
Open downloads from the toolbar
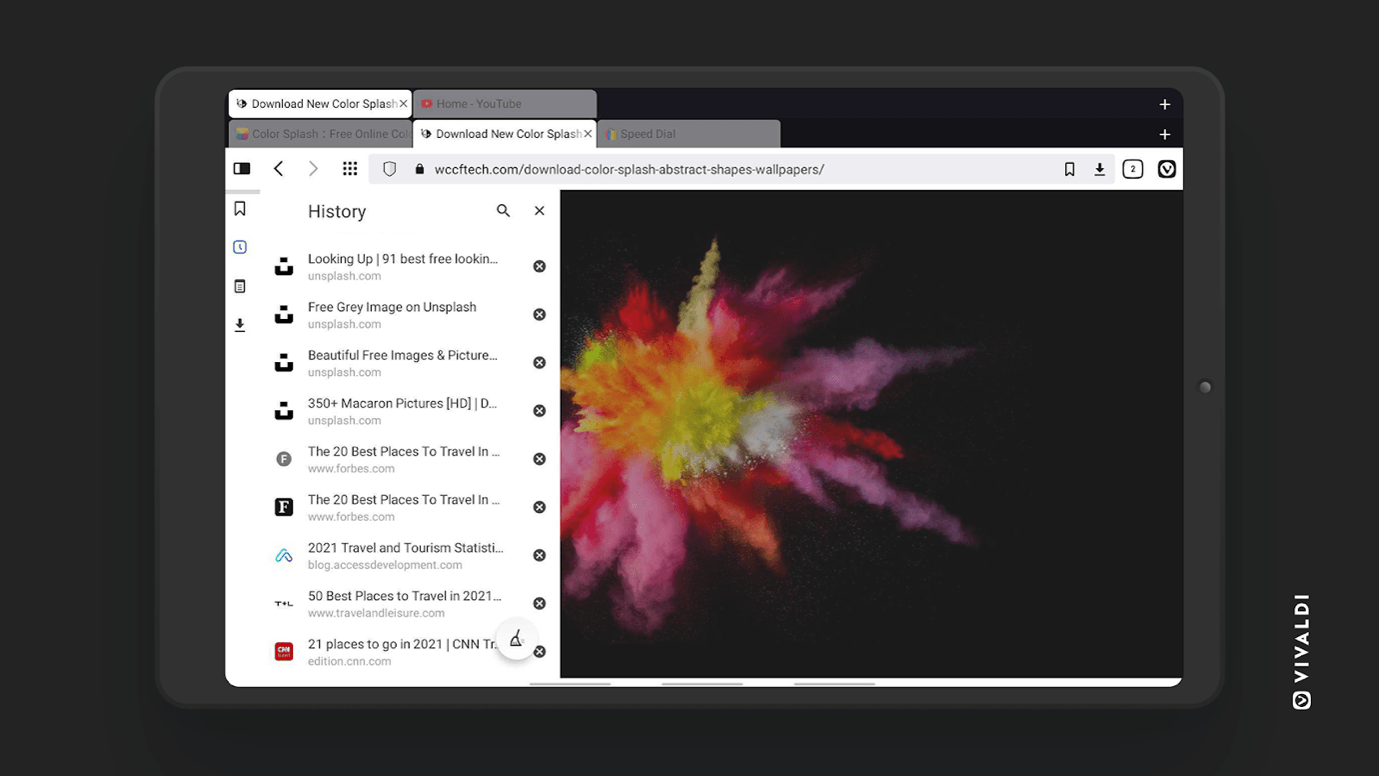click(x=1099, y=169)
